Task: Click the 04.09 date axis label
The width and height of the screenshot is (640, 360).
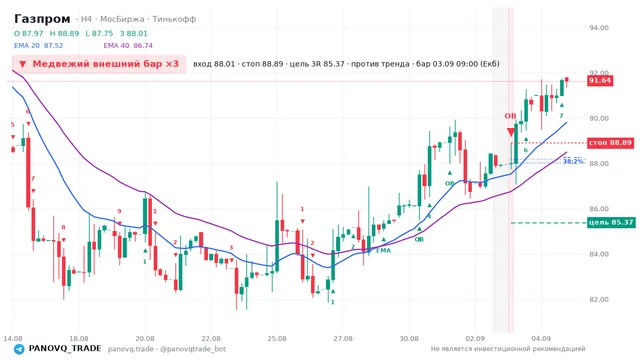Action: 541,339
